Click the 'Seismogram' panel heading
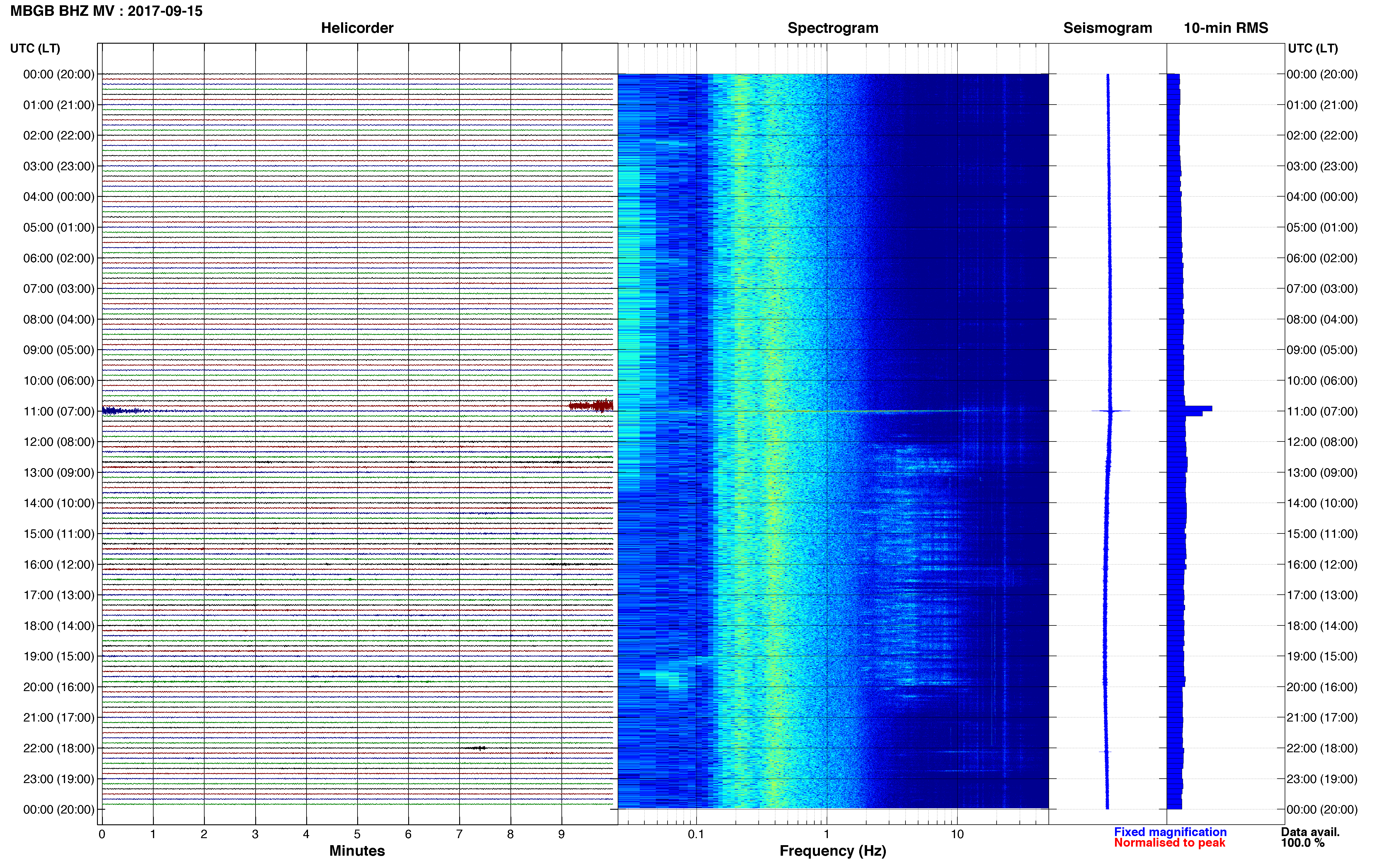The image size is (1389, 868). (1108, 28)
